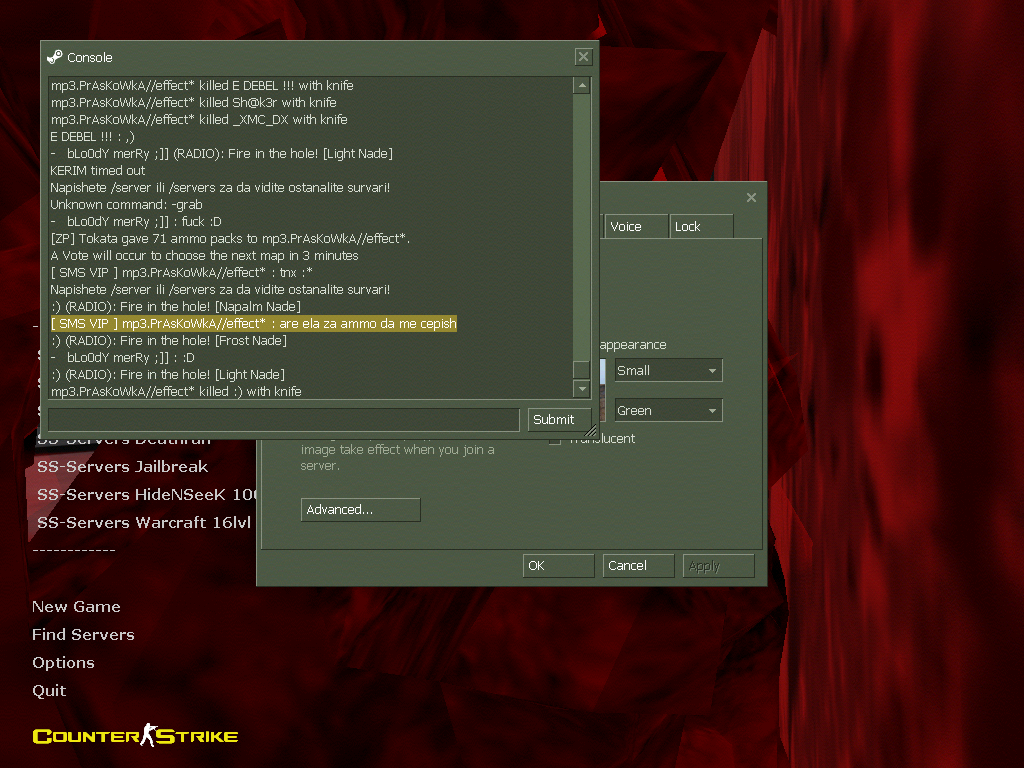Viewport: 1024px width, 768px height.
Task: Click the console scrollbar thumb
Action: coord(582,369)
